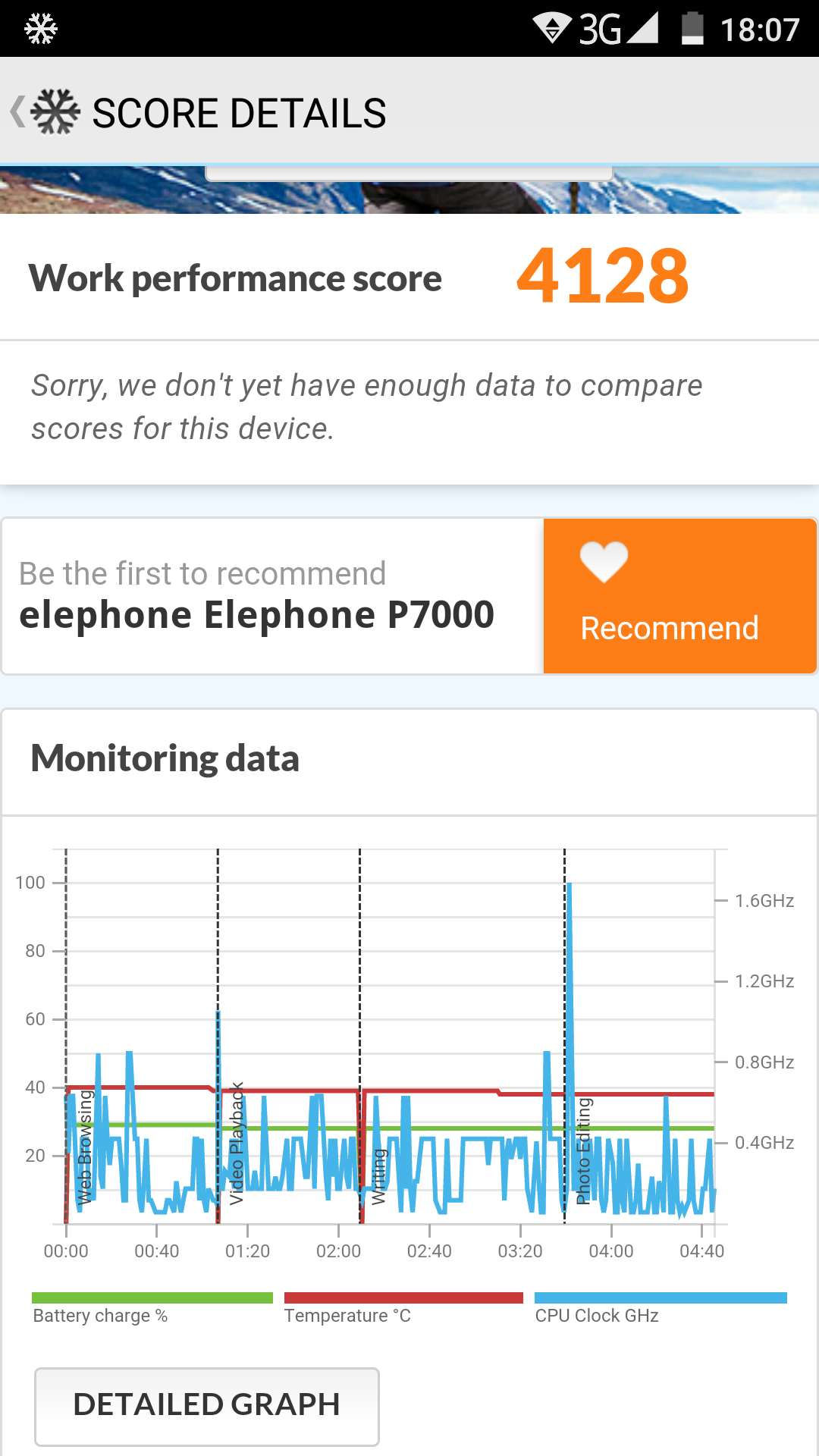Tap the battery icon in status bar

(692, 29)
